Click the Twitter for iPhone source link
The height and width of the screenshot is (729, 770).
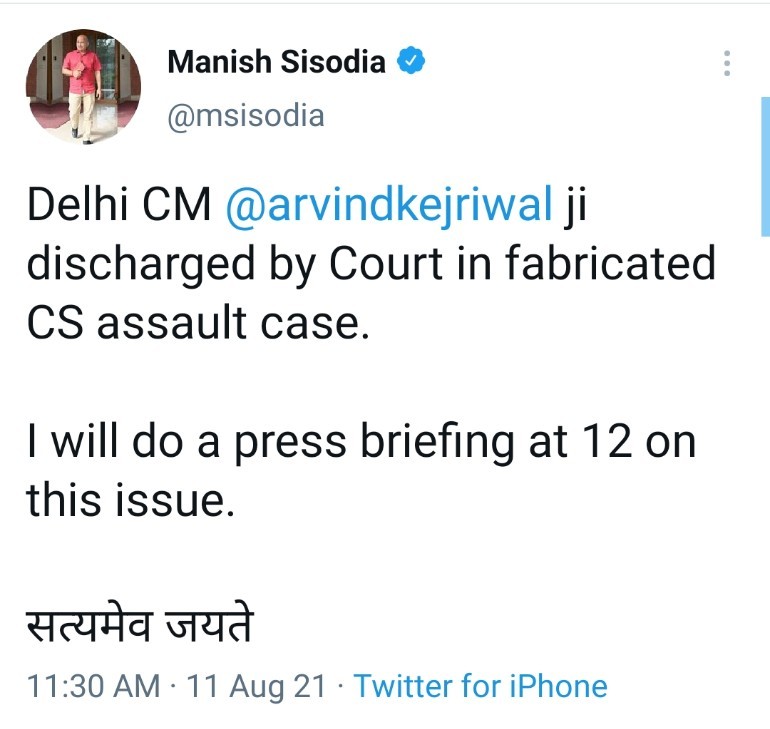[480, 686]
